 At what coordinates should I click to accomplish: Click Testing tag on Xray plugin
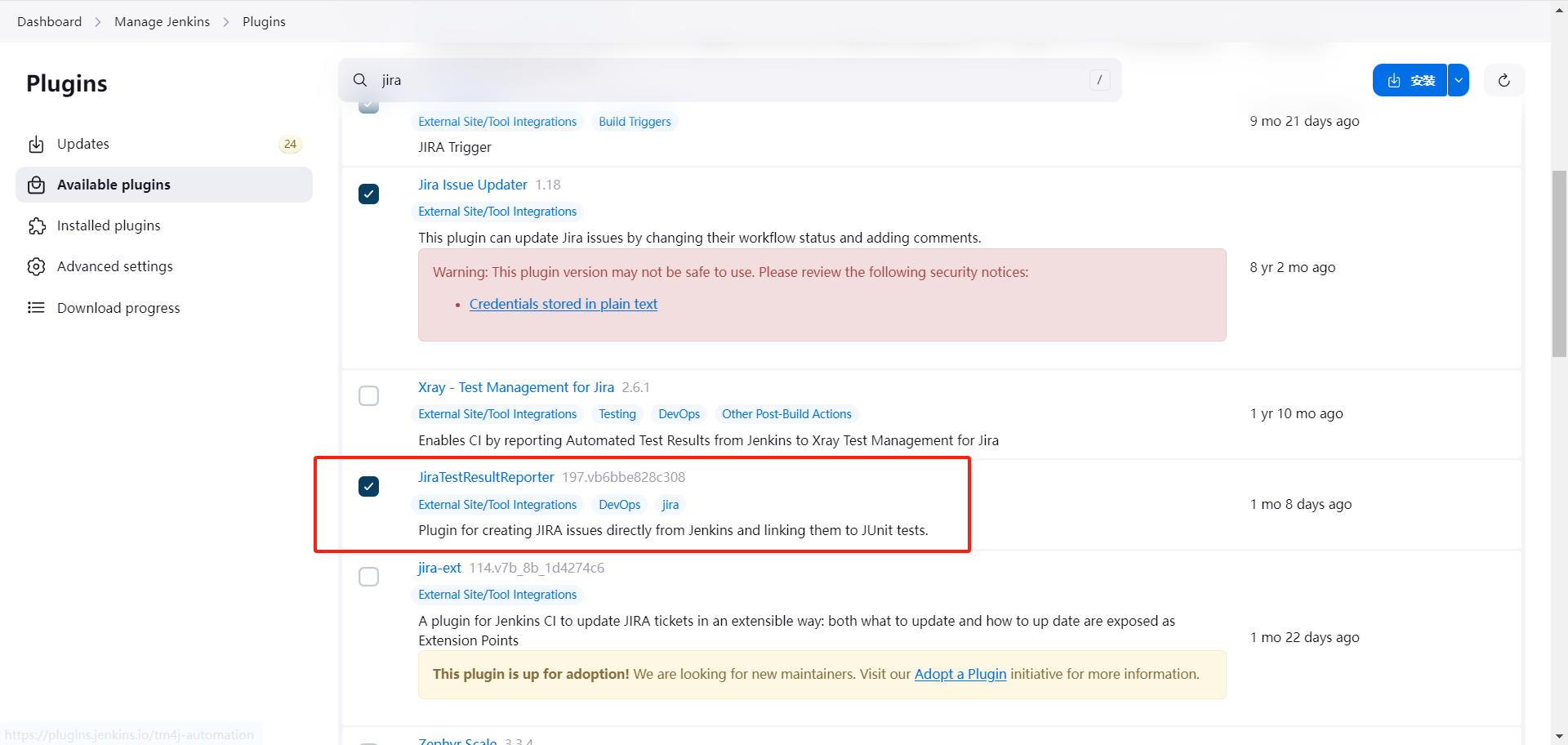(x=617, y=414)
